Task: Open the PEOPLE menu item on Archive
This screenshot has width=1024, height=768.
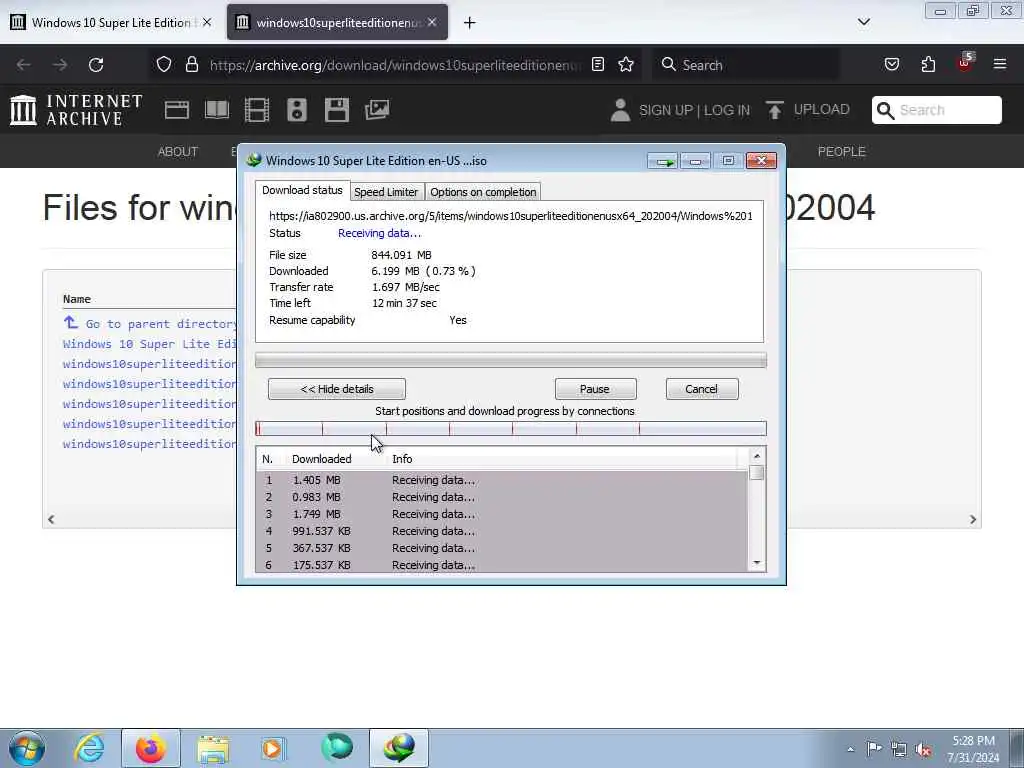Action: coord(841,152)
